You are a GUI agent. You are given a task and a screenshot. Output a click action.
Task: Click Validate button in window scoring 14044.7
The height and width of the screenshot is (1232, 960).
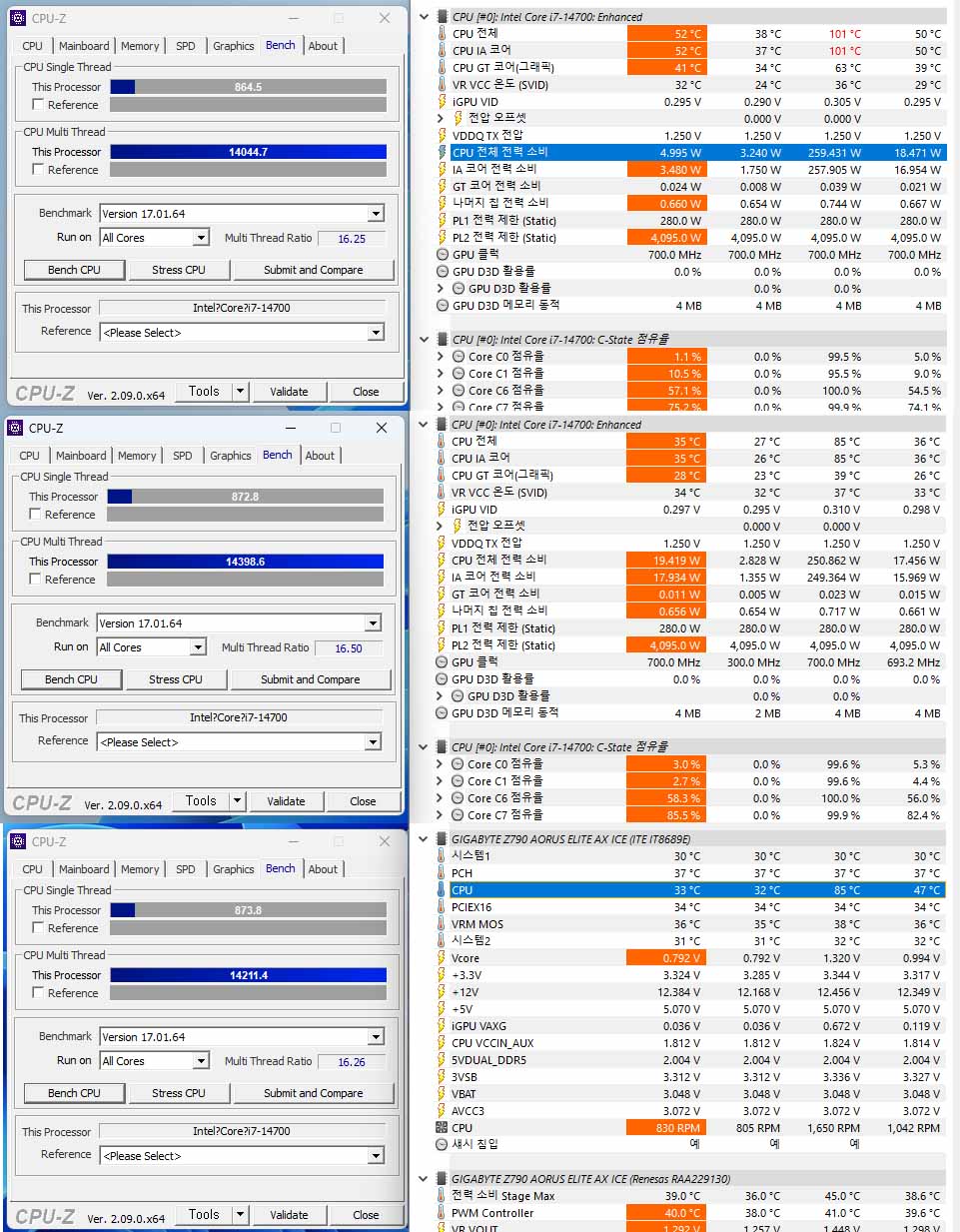pyautogui.click(x=289, y=392)
